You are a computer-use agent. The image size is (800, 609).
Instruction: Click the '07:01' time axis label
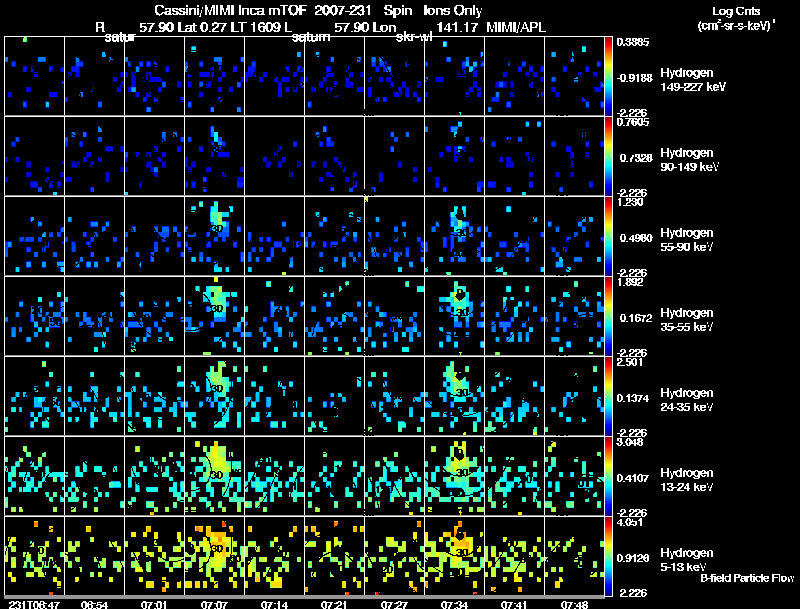point(154,604)
